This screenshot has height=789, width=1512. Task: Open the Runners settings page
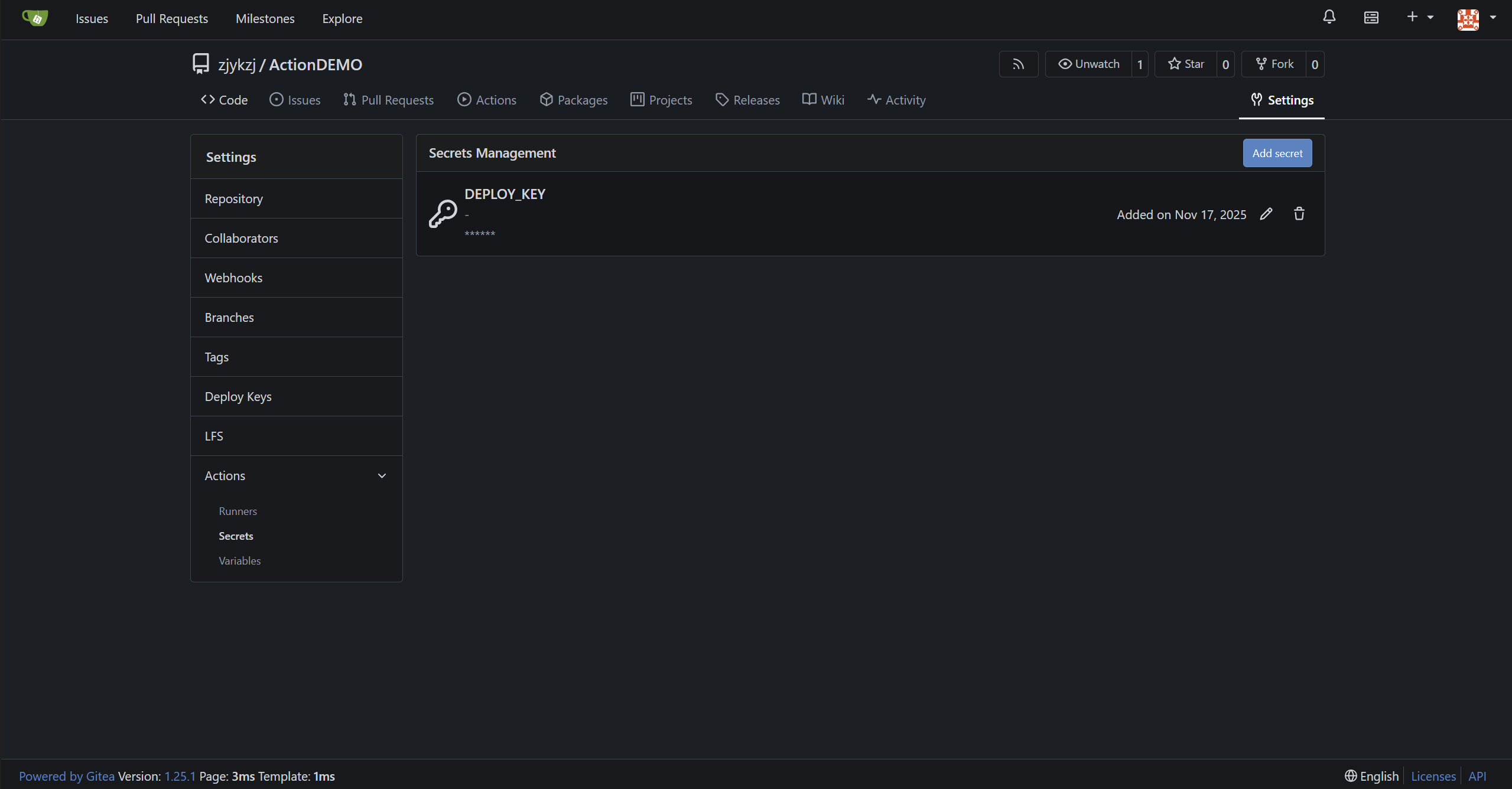[x=238, y=511]
